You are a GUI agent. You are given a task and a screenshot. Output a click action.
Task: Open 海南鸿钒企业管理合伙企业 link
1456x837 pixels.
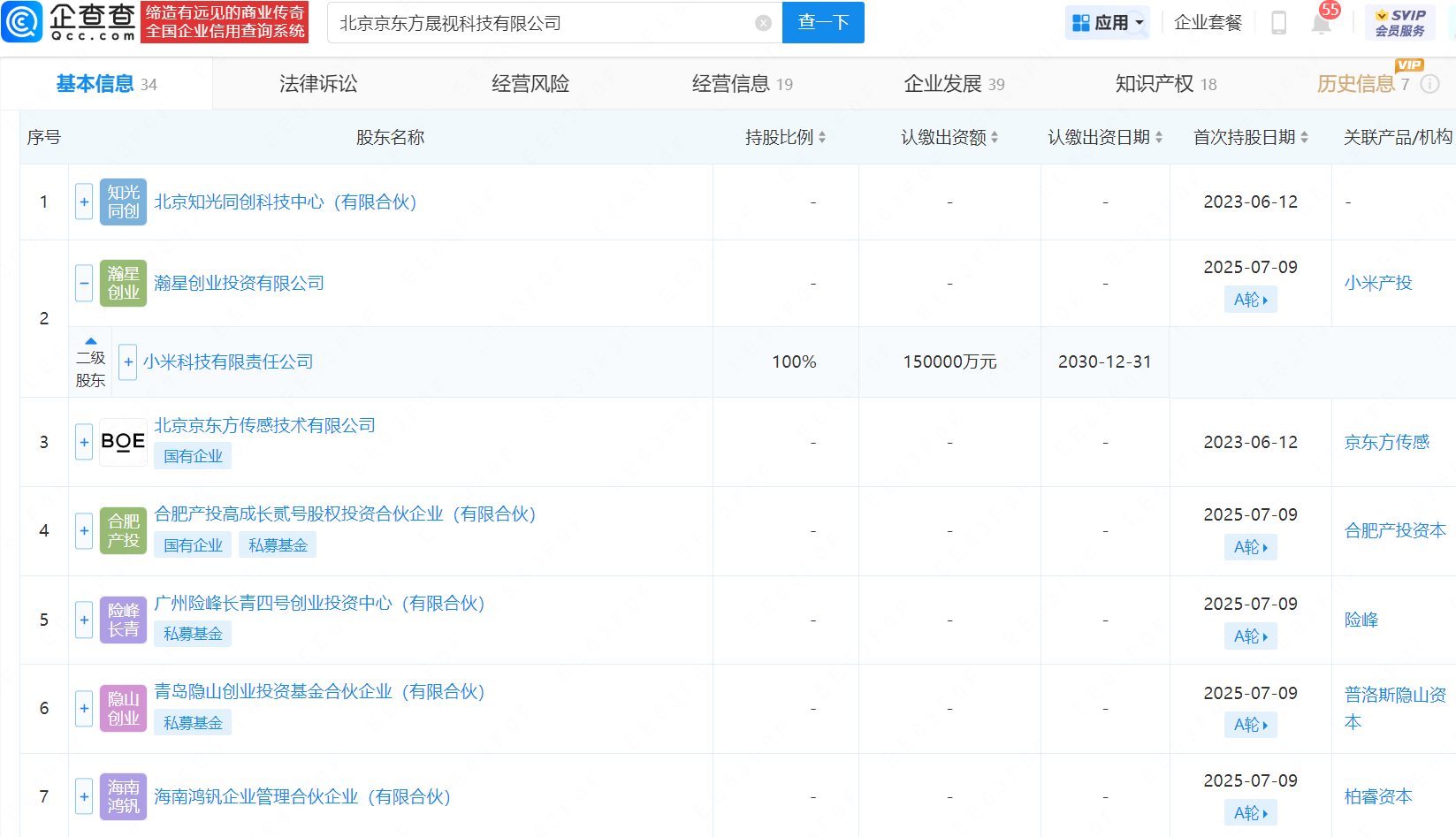pyautogui.click(x=302, y=796)
